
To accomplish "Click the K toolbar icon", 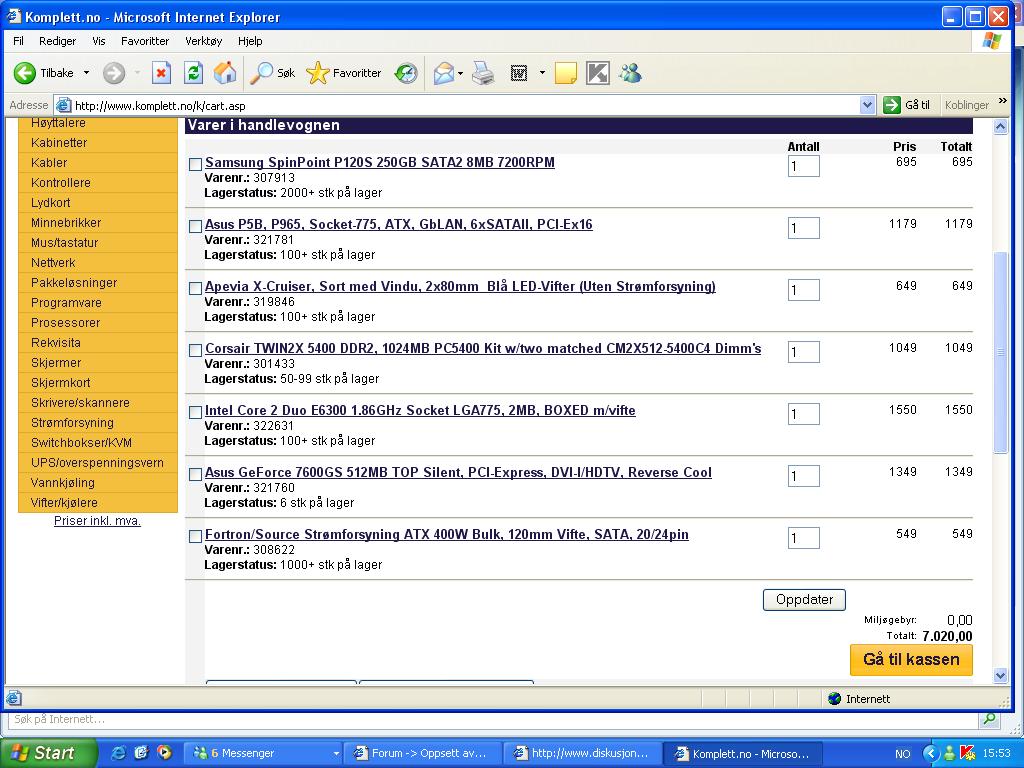I will click(x=598, y=72).
